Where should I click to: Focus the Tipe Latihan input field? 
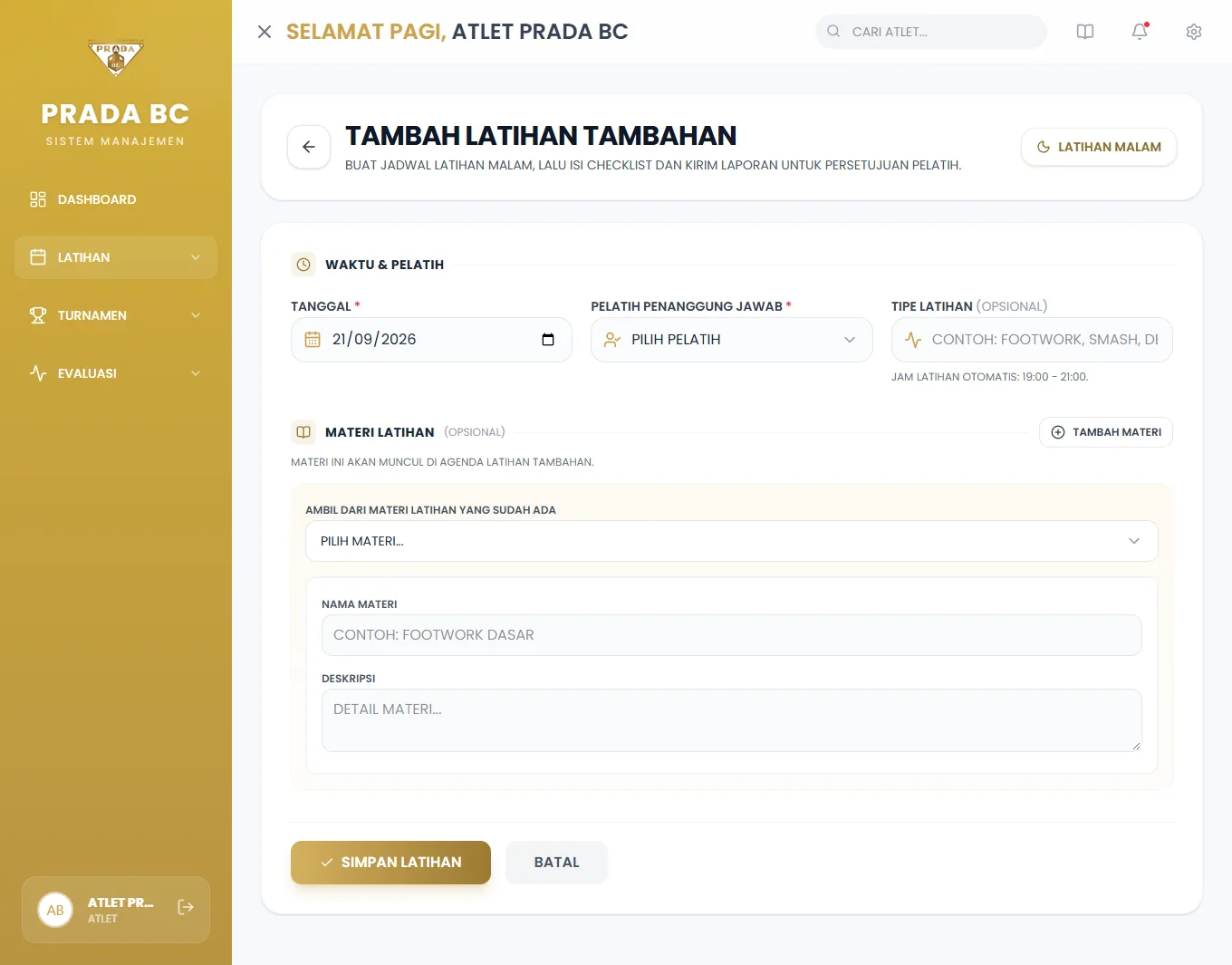point(1032,340)
